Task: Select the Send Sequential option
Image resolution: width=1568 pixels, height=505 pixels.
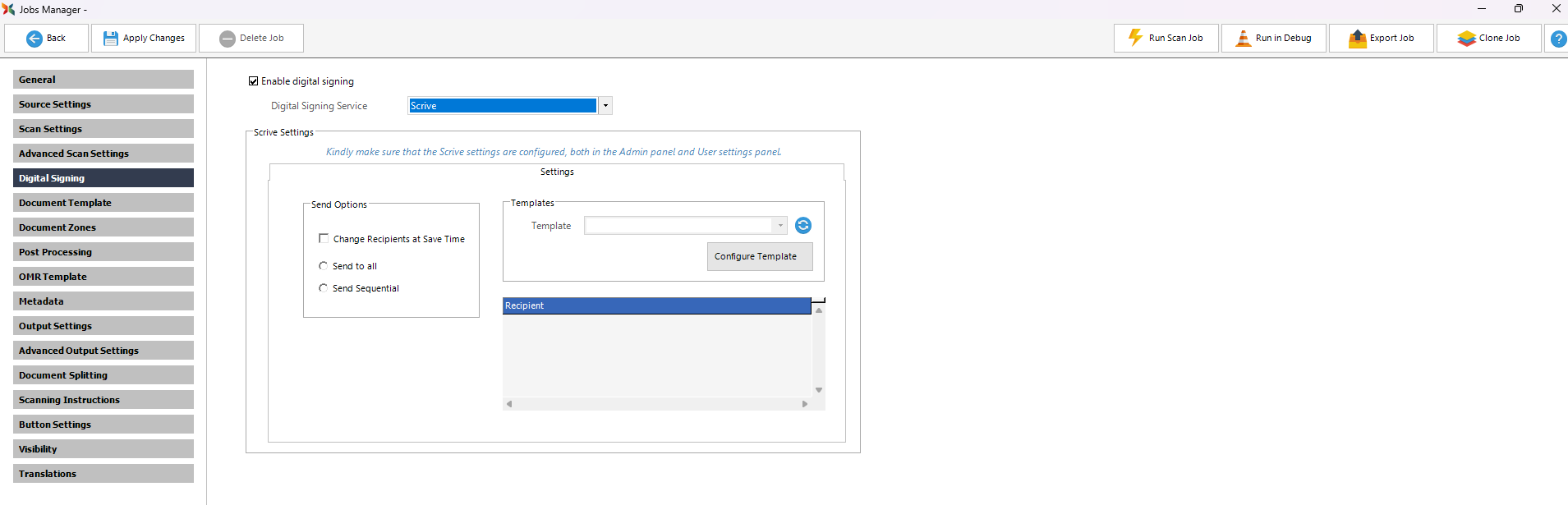Action: [324, 288]
